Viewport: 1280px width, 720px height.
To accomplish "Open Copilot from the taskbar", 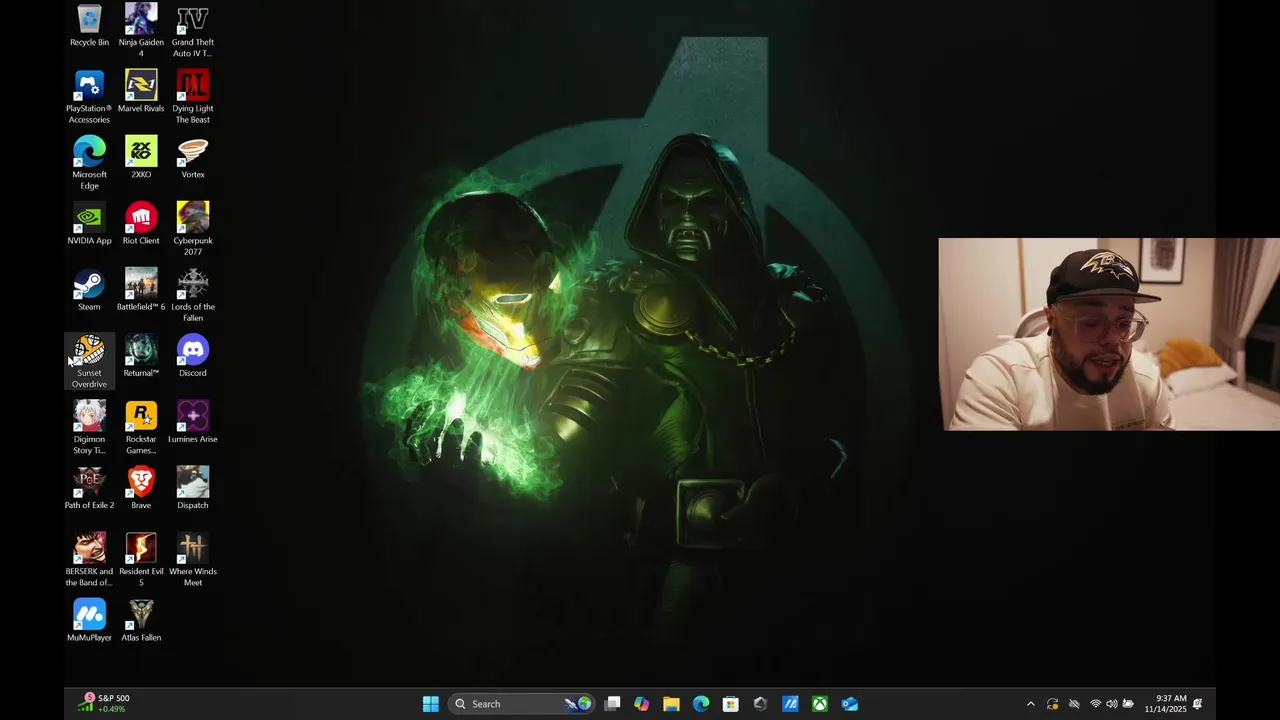I will point(642,704).
